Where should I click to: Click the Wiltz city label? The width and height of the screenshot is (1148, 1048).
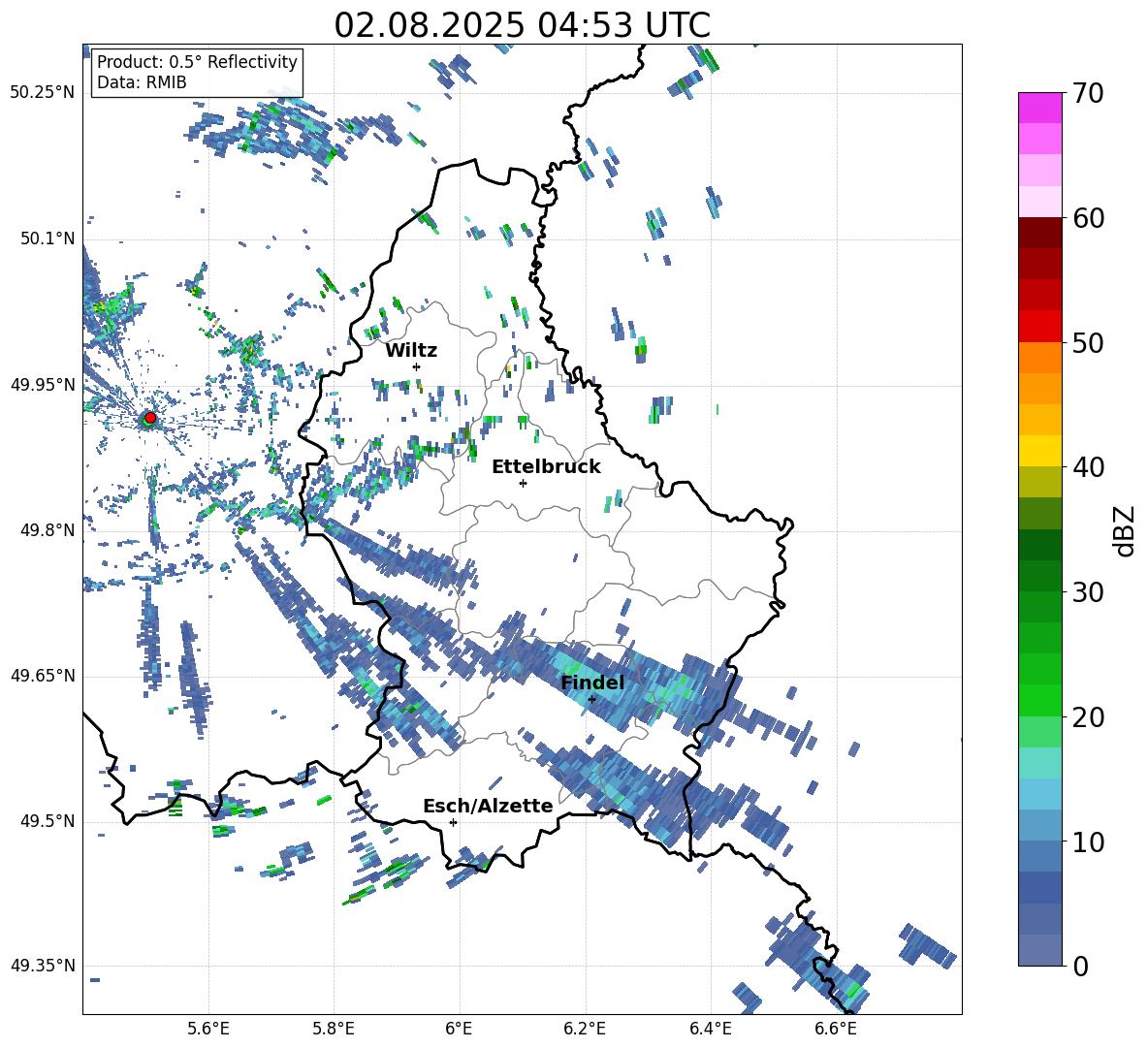[411, 351]
